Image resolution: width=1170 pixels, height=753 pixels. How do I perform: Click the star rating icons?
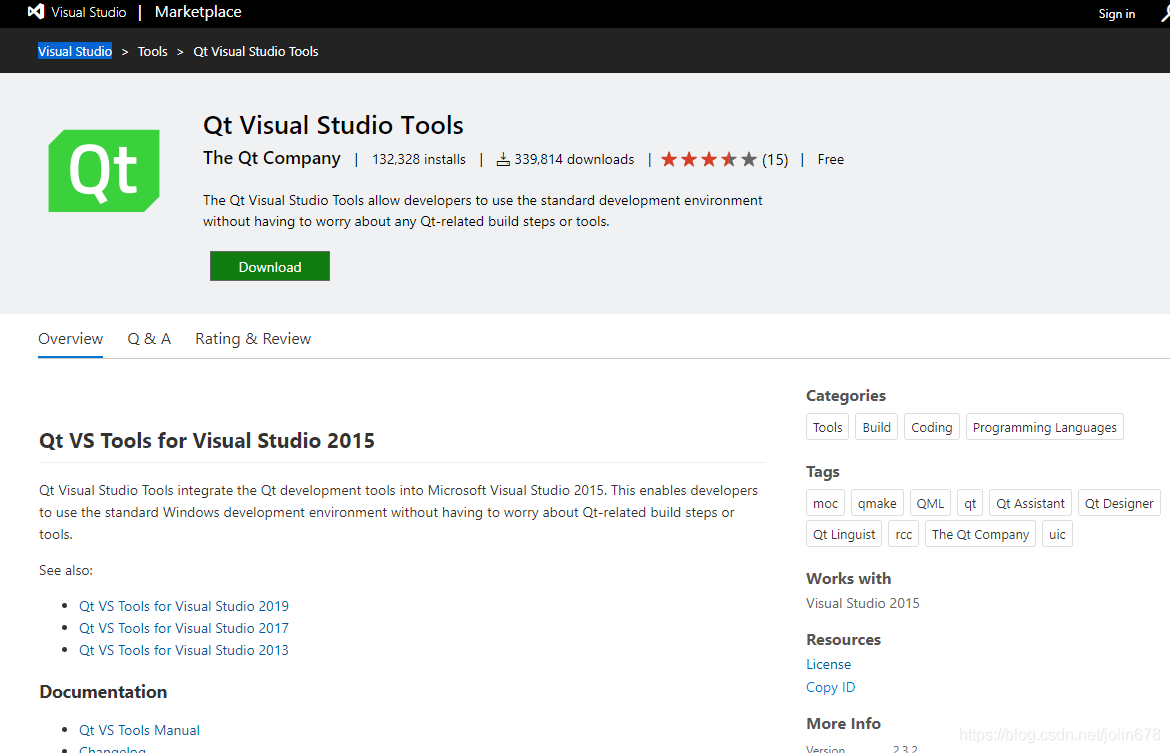(x=709, y=159)
